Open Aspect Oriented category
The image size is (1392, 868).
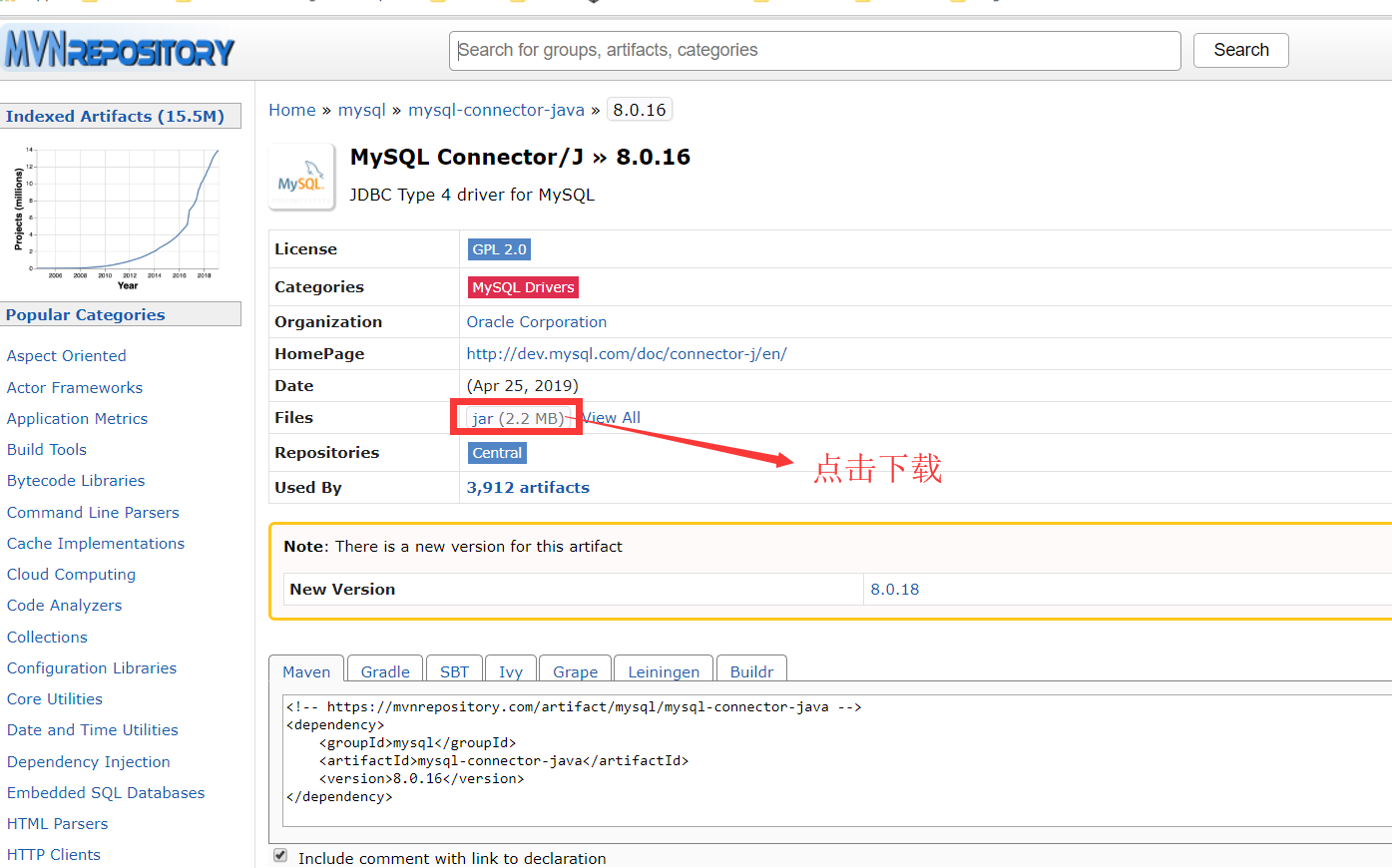coord(67,356)
